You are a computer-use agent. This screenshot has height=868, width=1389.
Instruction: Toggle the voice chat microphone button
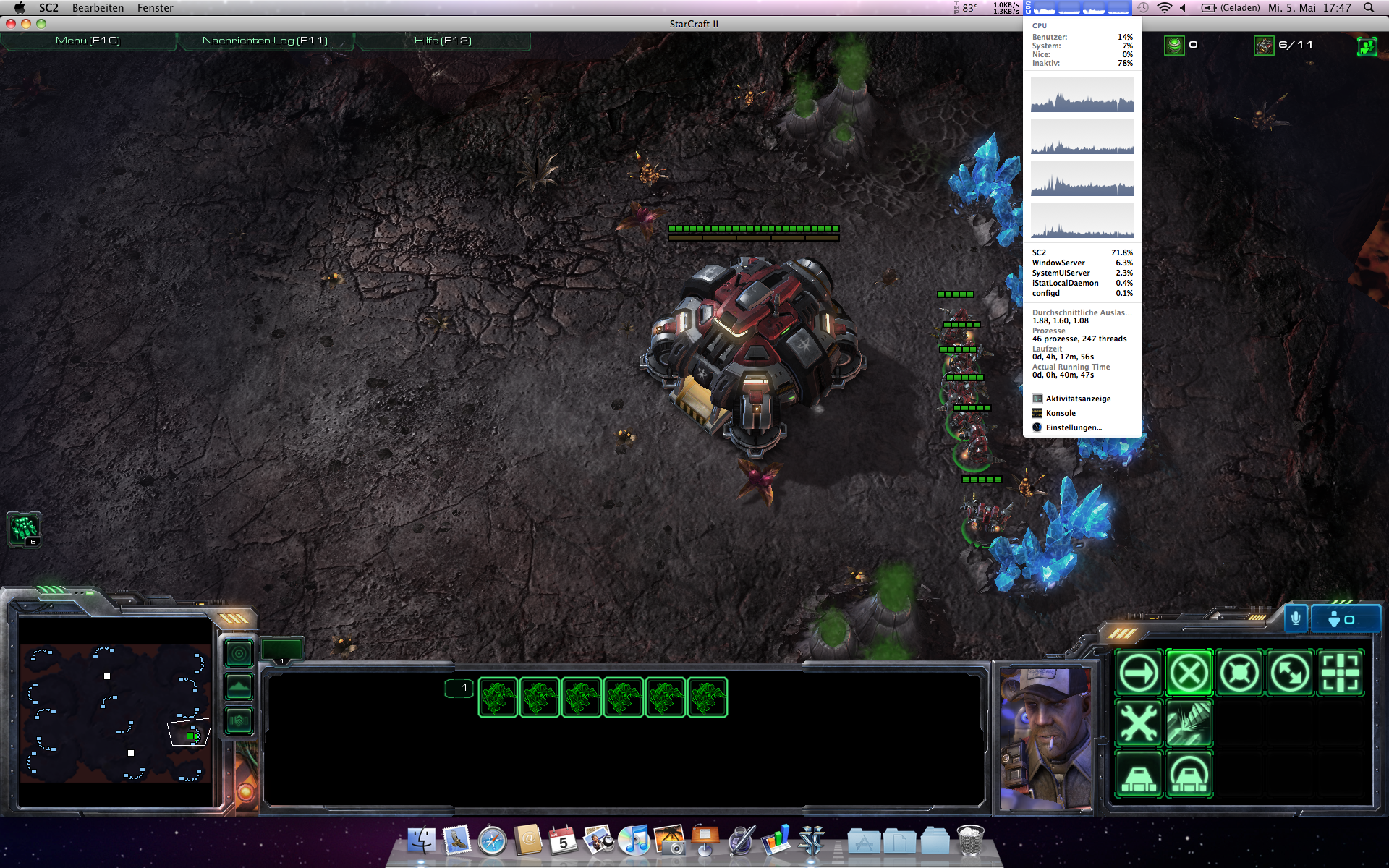pyautogui.click(x=1296, y=618)
